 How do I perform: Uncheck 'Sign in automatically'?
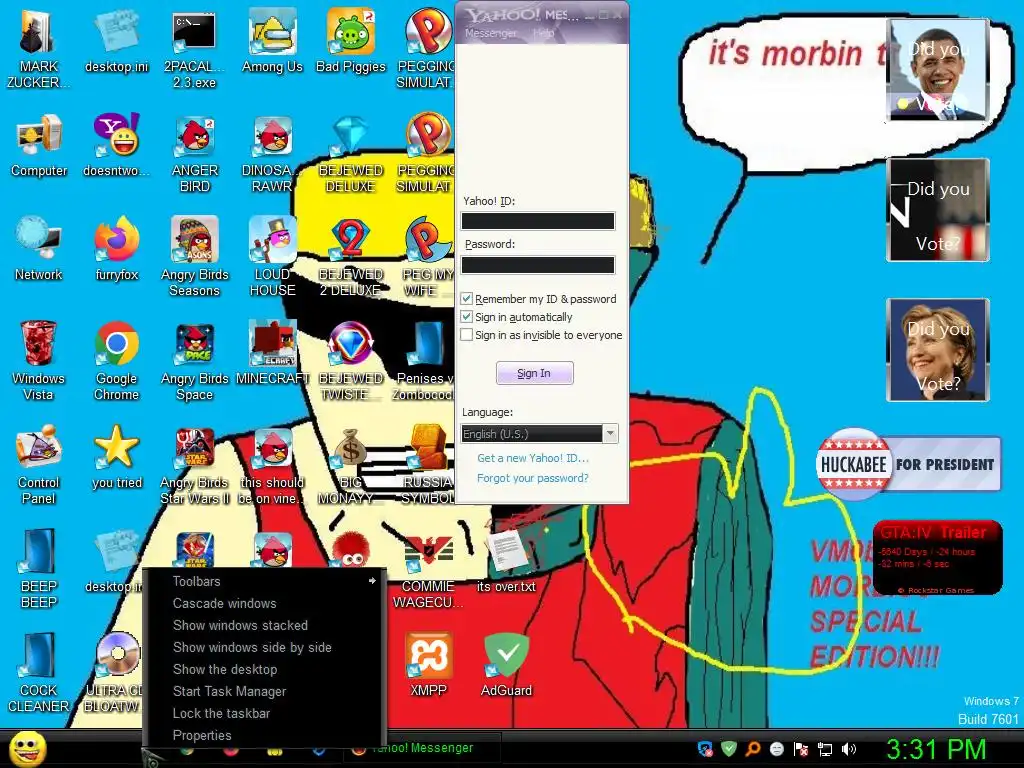coord(466,317)
